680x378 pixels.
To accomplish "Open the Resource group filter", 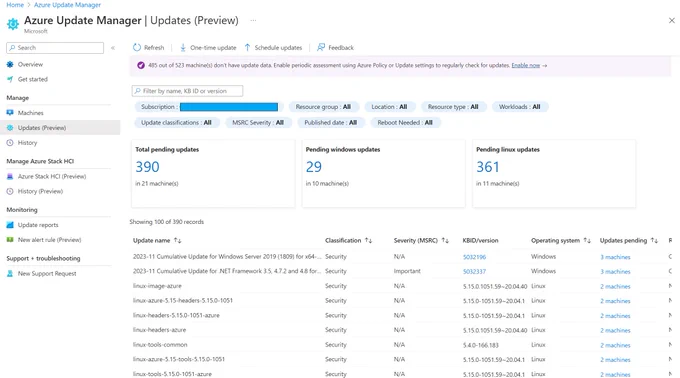I will click(323, 107).
